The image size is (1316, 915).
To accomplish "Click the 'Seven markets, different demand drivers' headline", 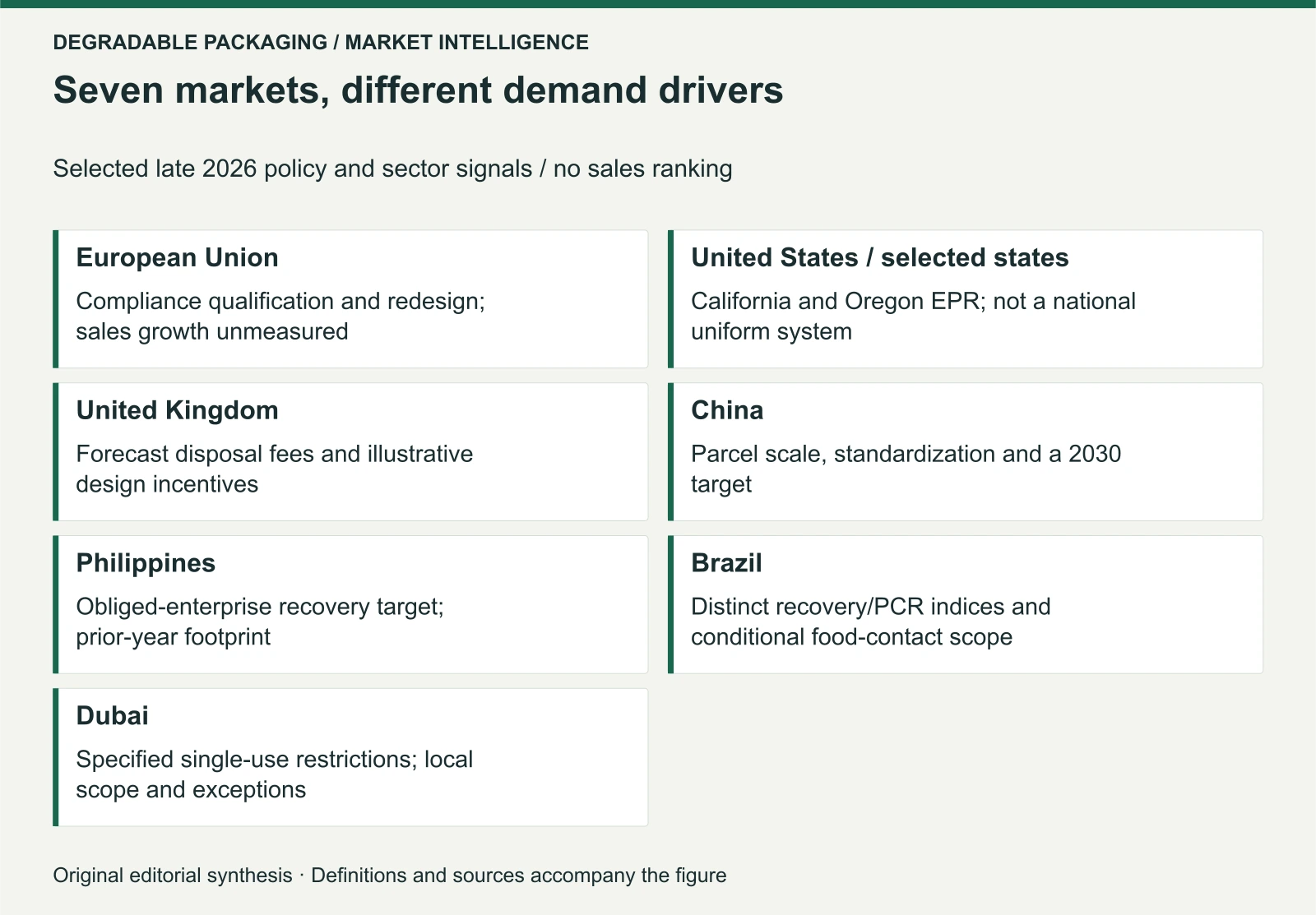I will click(418, 90).
